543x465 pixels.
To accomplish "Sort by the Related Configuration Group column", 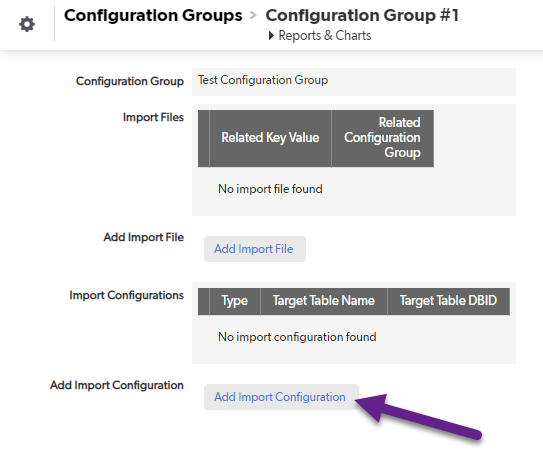I will 383,138.
